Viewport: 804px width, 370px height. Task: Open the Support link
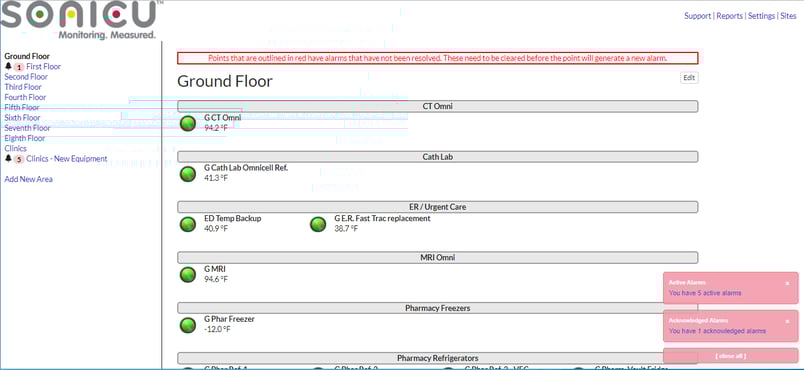(x=697, y=16)
